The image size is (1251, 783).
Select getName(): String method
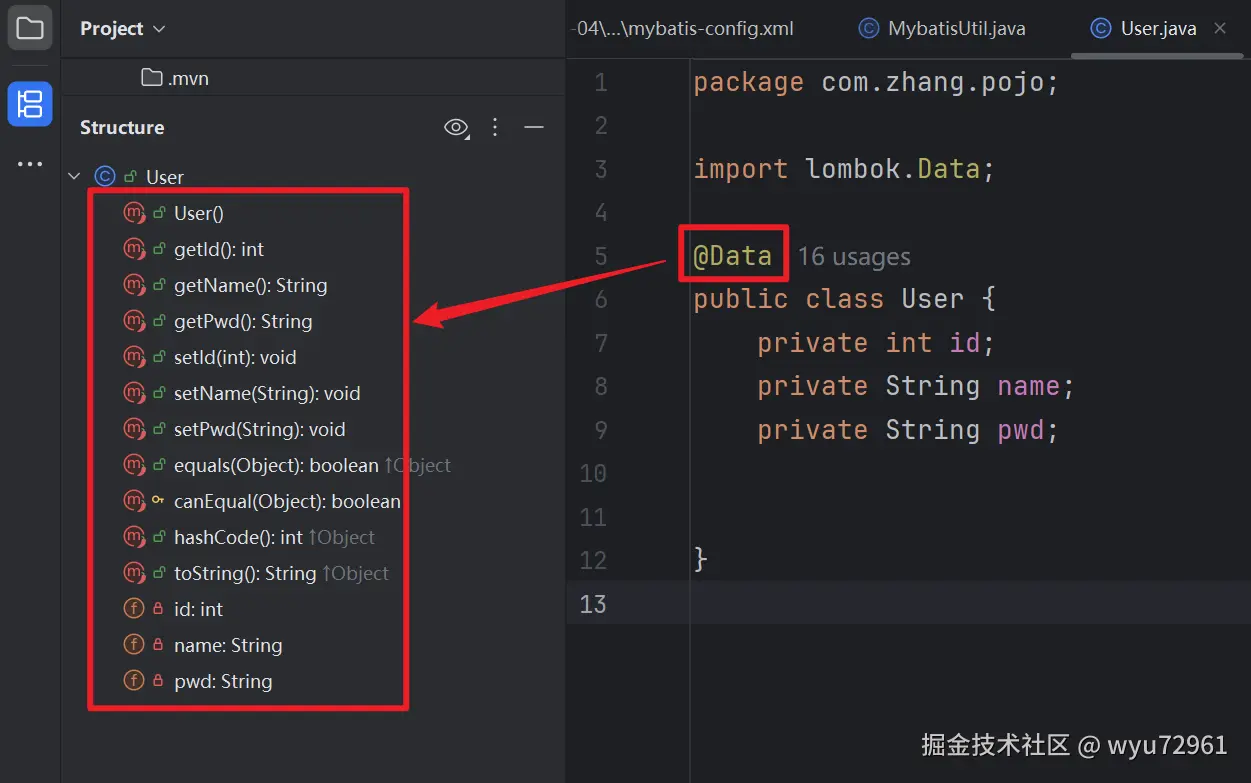tap(251, 285)
